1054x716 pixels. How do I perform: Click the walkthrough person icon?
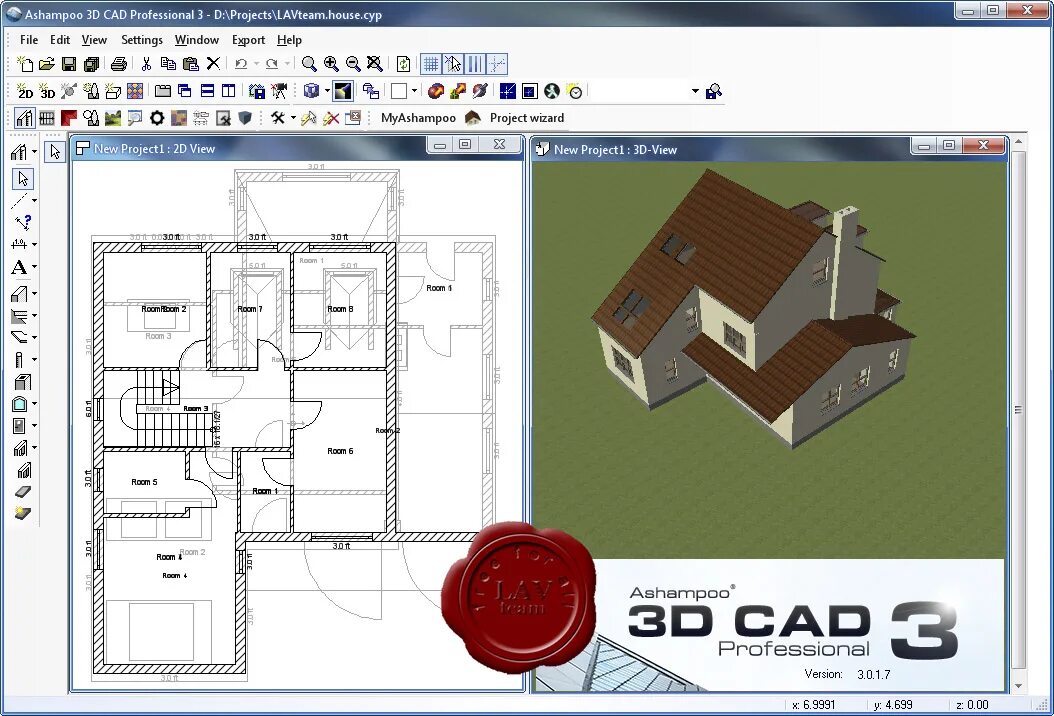(x=552, y=91)
